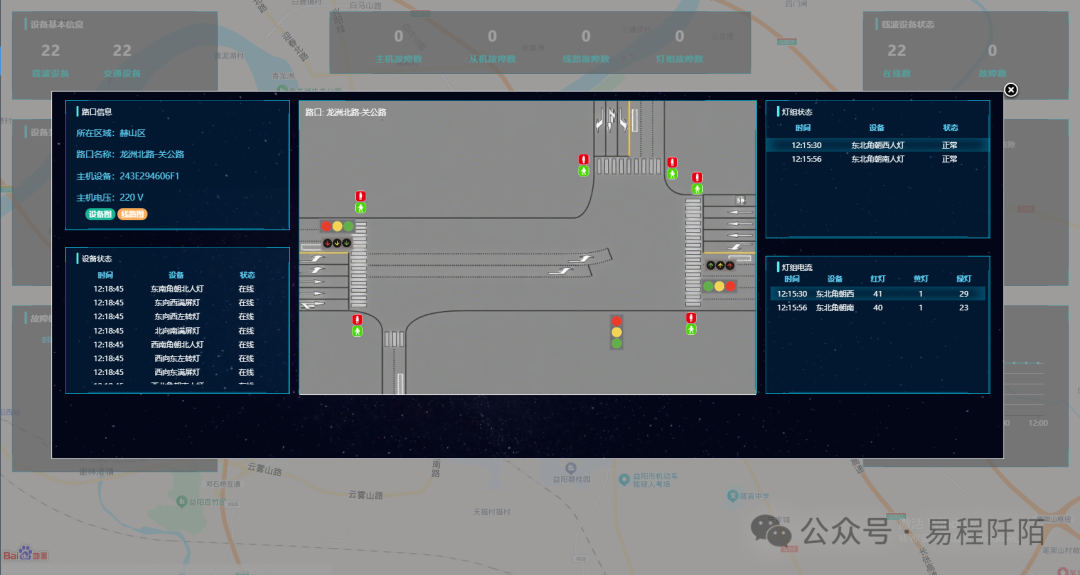Click the southeast corner pedestrian light
The height and width of the screenshot is (575, 1080).
pyautogui.click(x=691, y=324)
